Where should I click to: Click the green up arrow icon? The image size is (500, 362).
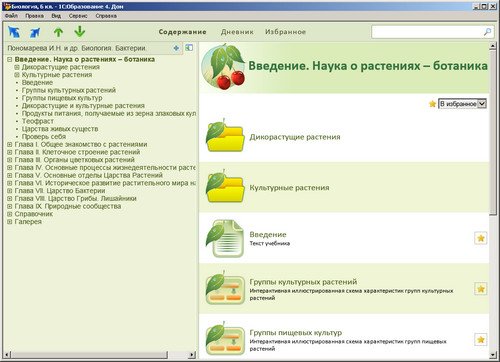click(x=58, y=32)
